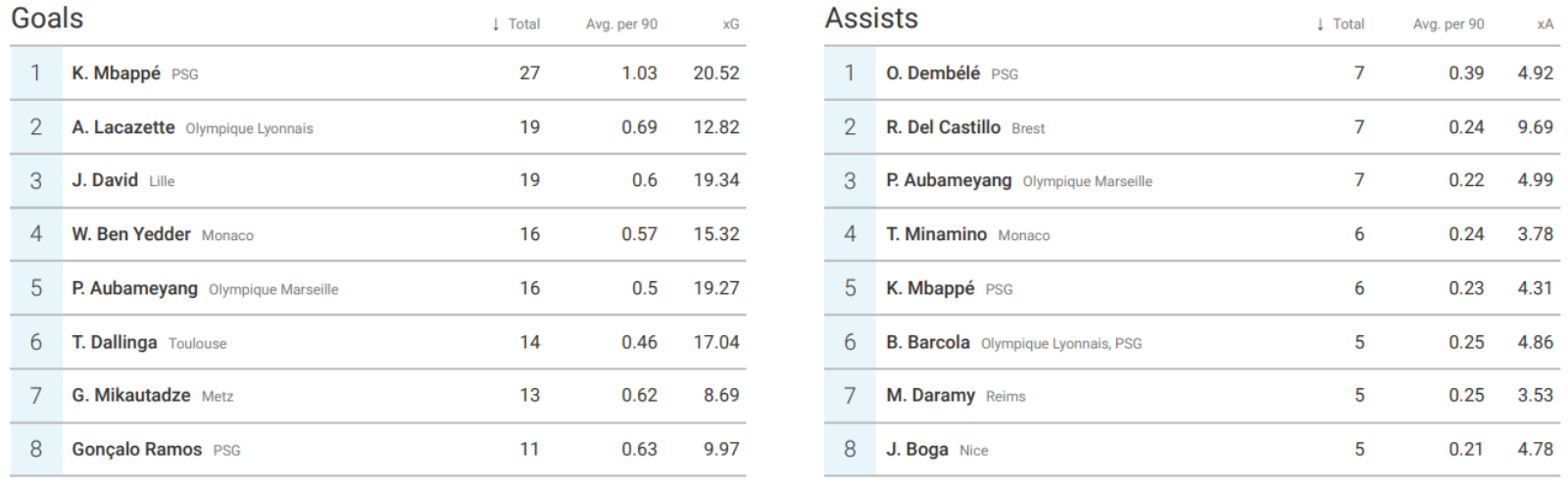The width and height of the screenshot is (1568, 489).
Task: Click the sort arrow beside Goals Total
Action: tap(496, 24)
